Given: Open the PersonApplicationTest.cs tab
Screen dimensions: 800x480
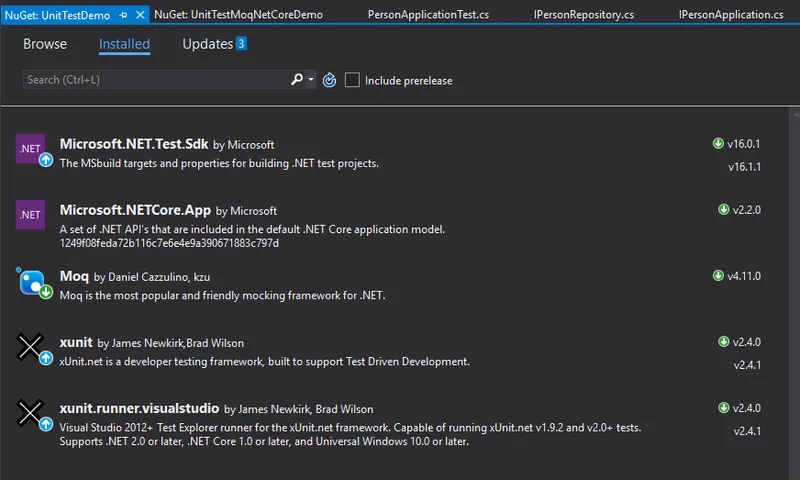Looking at the screenshot, I should (x=428, y=15).
